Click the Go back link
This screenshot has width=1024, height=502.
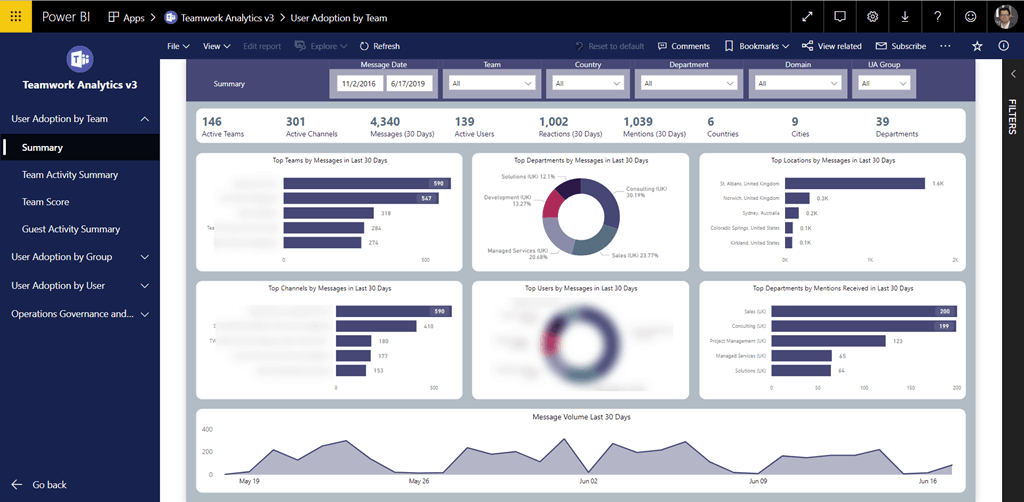pos(49,485)
